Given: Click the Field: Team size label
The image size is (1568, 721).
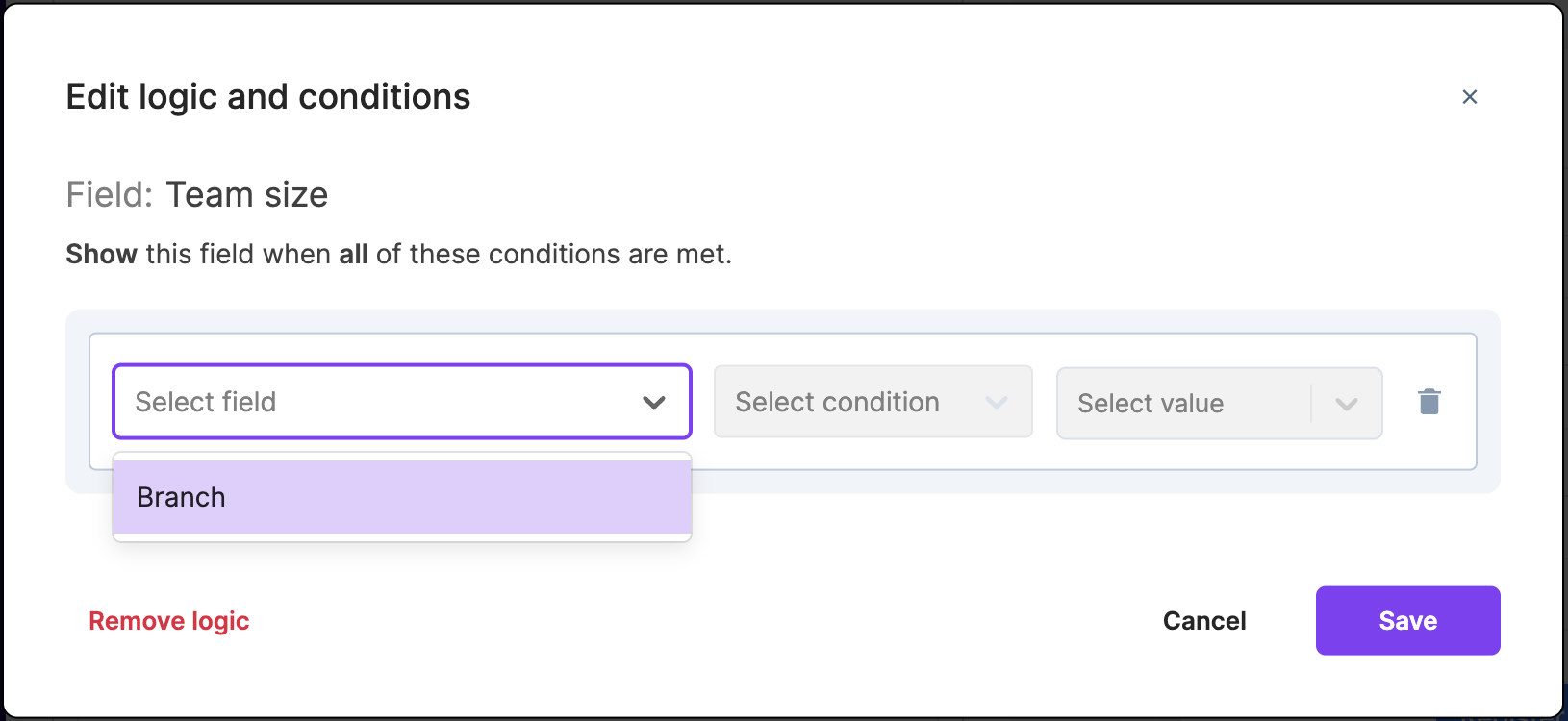Looking at the screenshot, I should (196, 194).
